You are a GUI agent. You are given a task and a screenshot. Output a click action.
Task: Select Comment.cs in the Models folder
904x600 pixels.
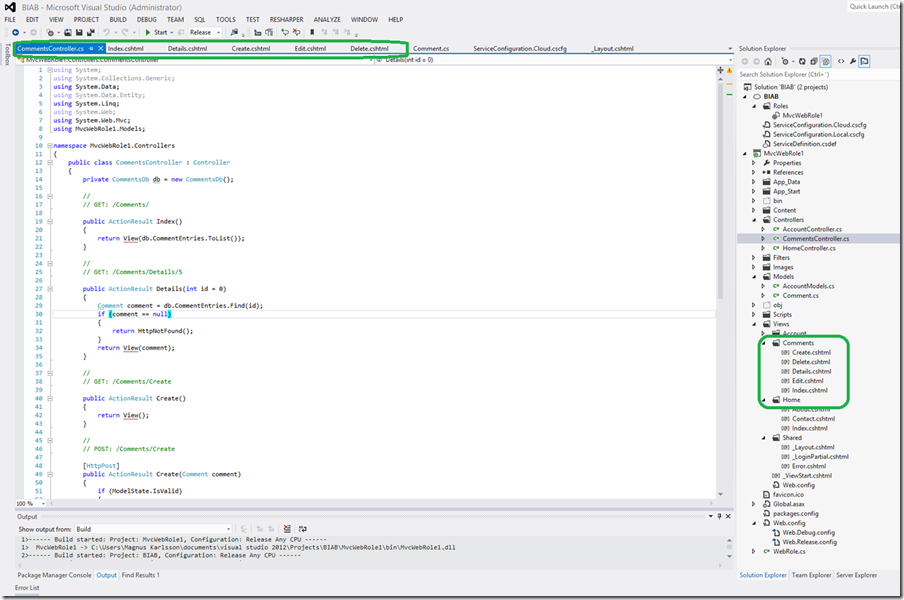[800, 296]
